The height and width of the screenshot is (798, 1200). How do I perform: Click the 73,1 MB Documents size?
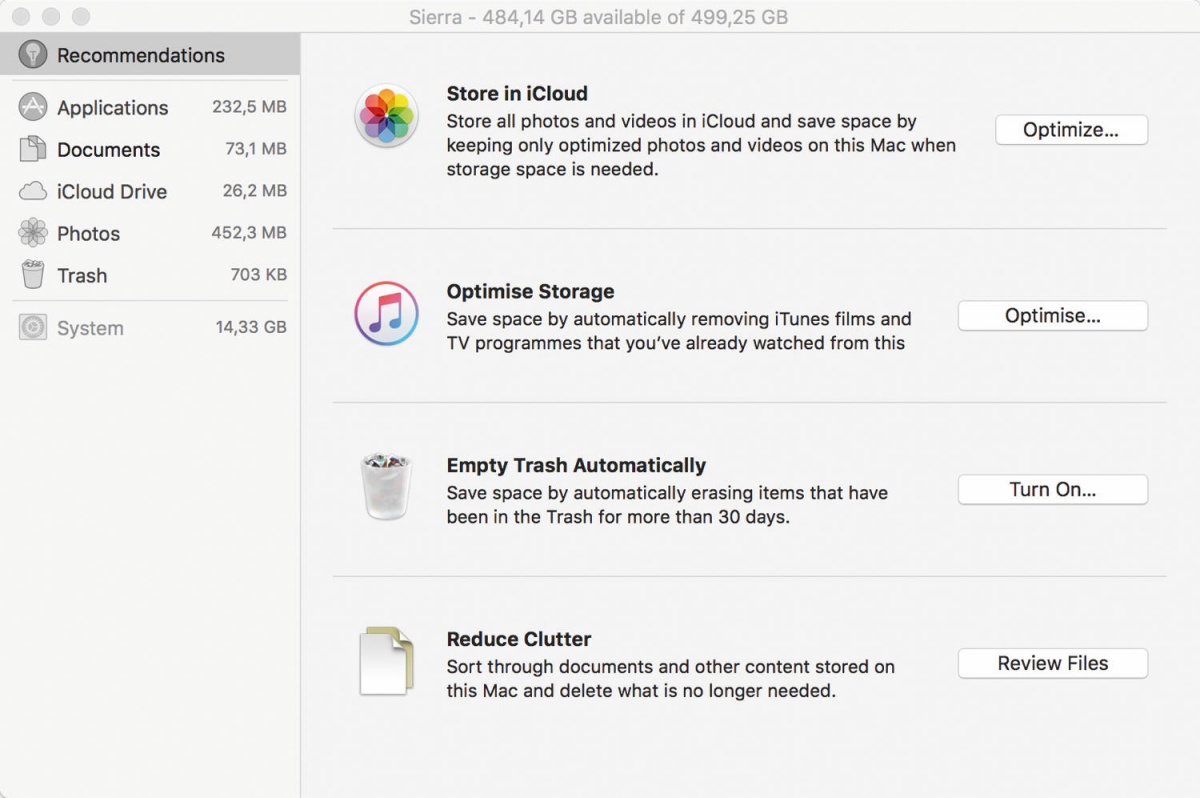pos(256,149)
